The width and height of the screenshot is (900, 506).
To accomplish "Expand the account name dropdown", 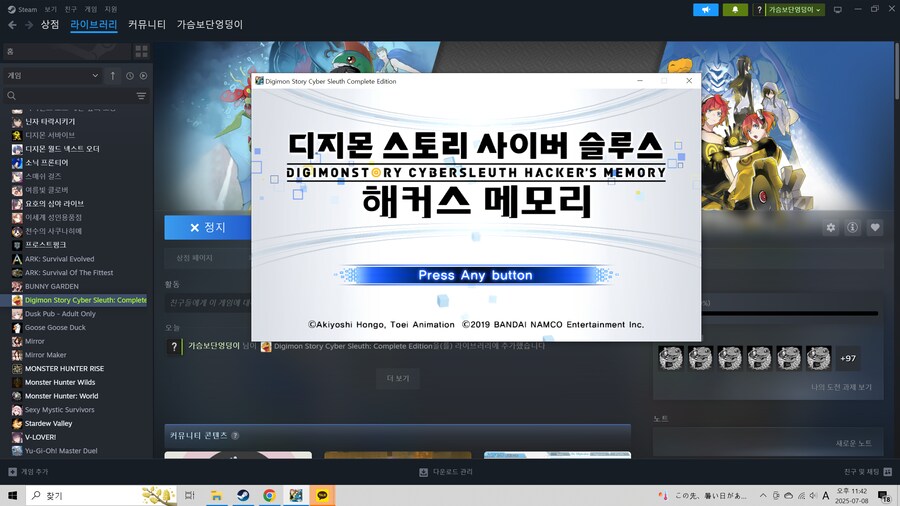I will (795, 10).
